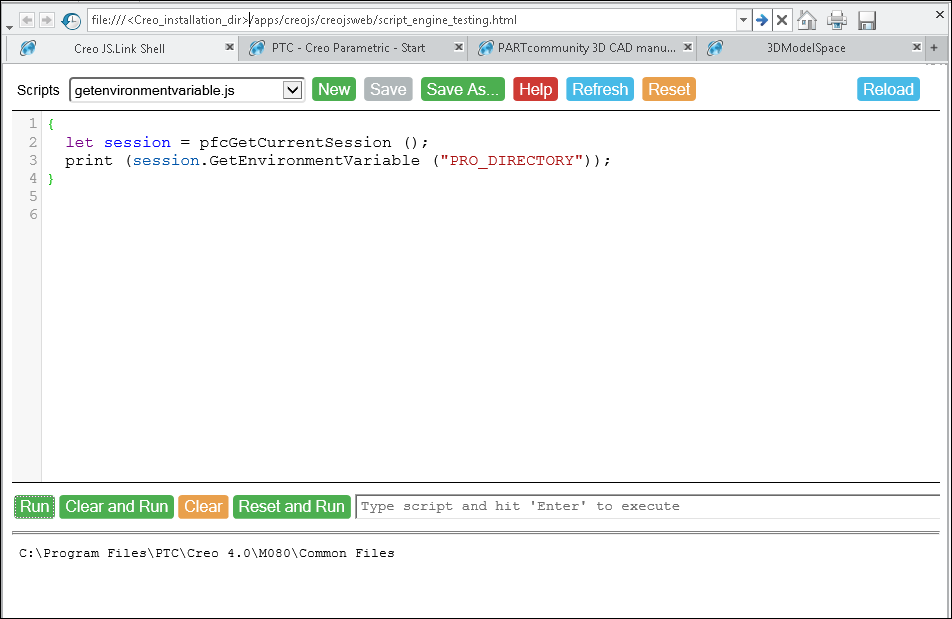Save page using the floppy disk icon

[x=867, y=20]
